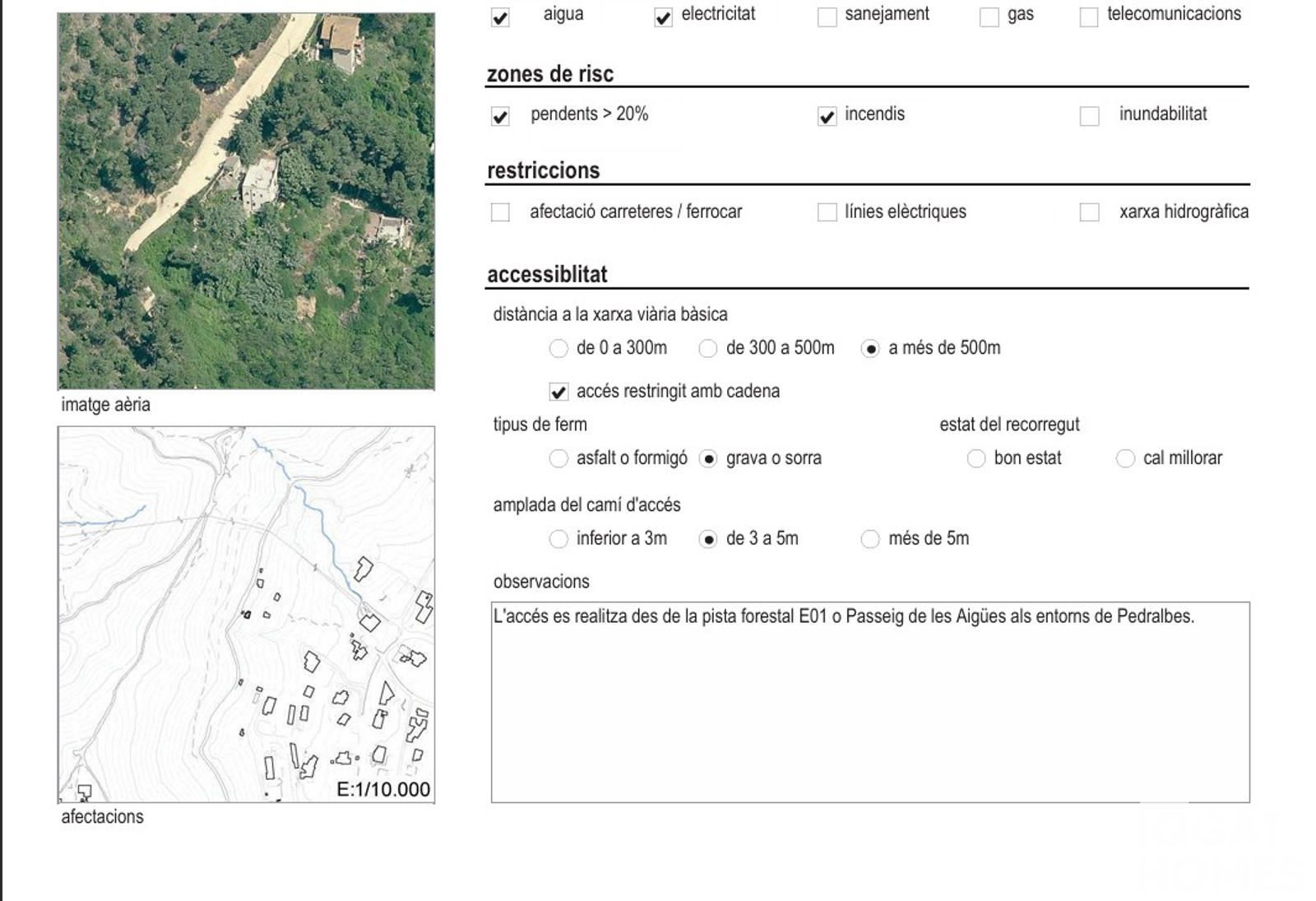Toggle the incendis risk checkbox
1316x901 pixels.
click(x=827, y=116)
